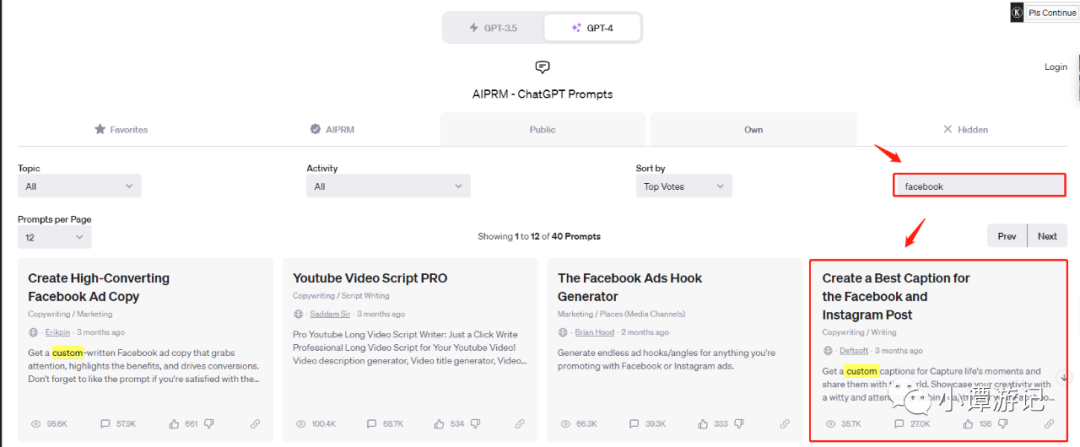Open Create a Best Caption for Facebook prompt

[x=896, y=296]
